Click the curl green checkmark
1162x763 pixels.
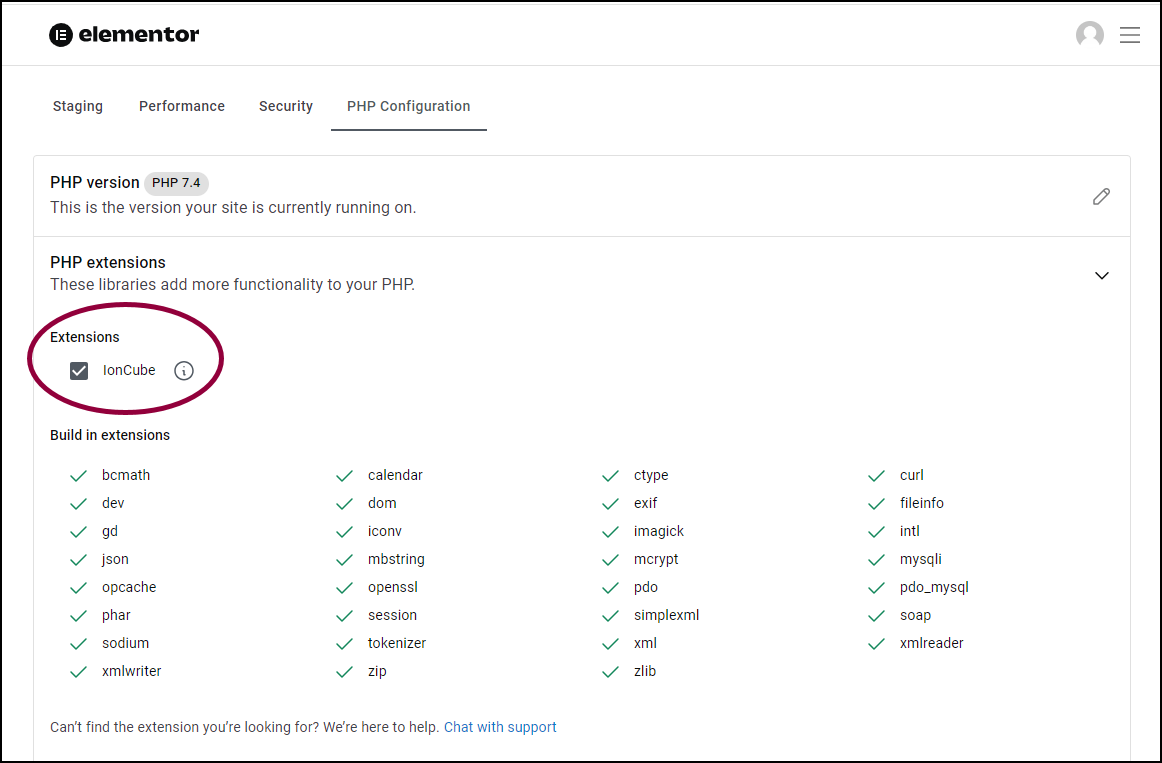point(877,476)
